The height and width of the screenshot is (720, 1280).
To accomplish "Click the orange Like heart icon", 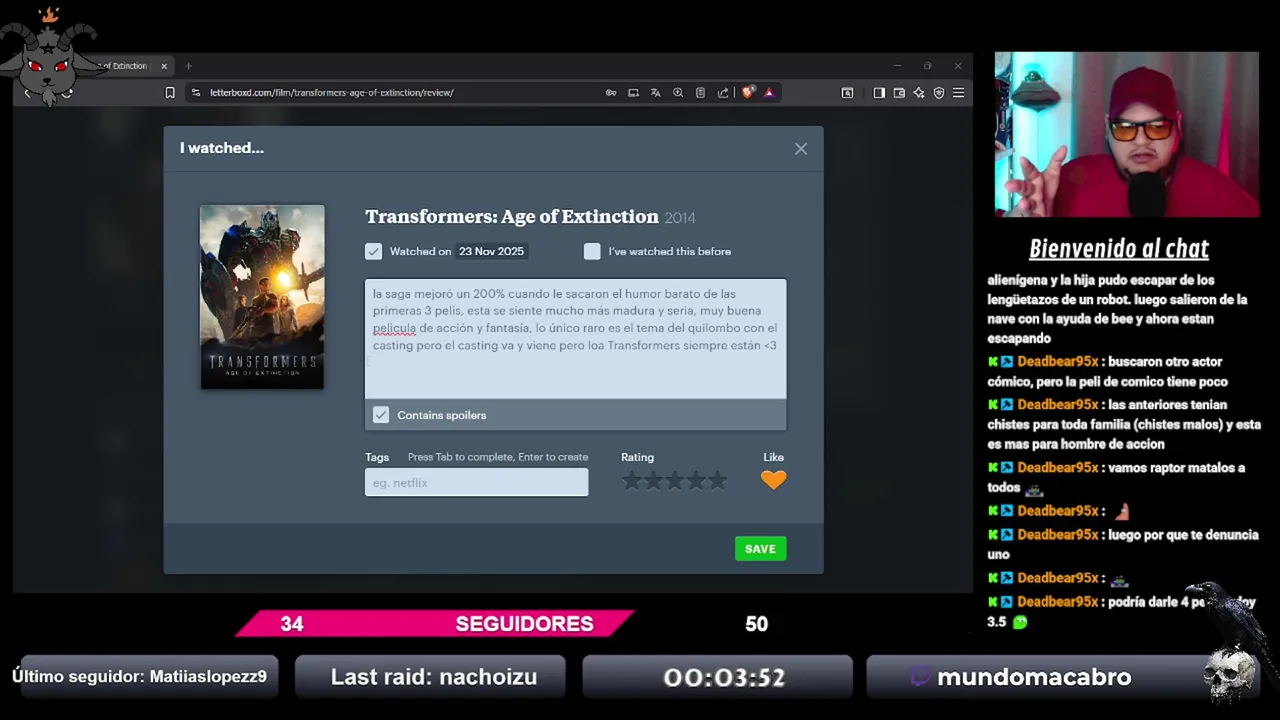I will [774, 481].
